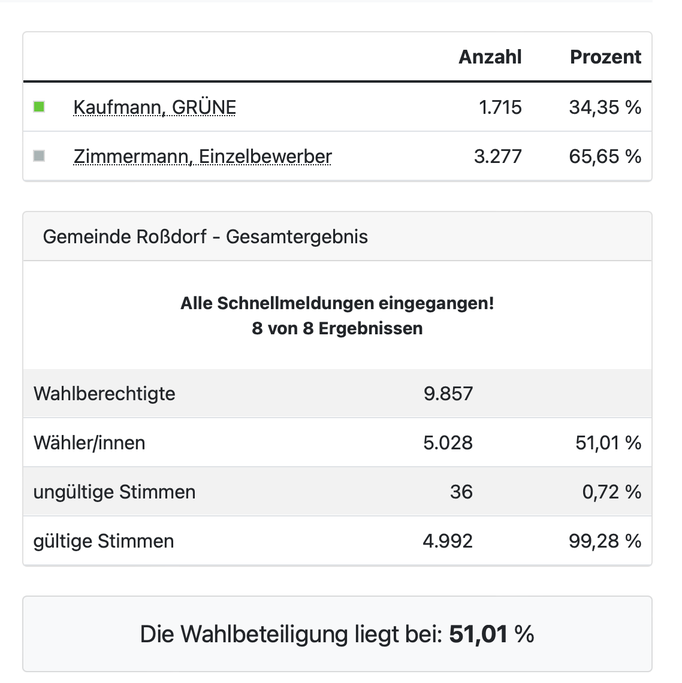The width and height of the screenshot is (682, 683).
Task: Select the Wahlberechtigte row label
Action: pos(105,394)
